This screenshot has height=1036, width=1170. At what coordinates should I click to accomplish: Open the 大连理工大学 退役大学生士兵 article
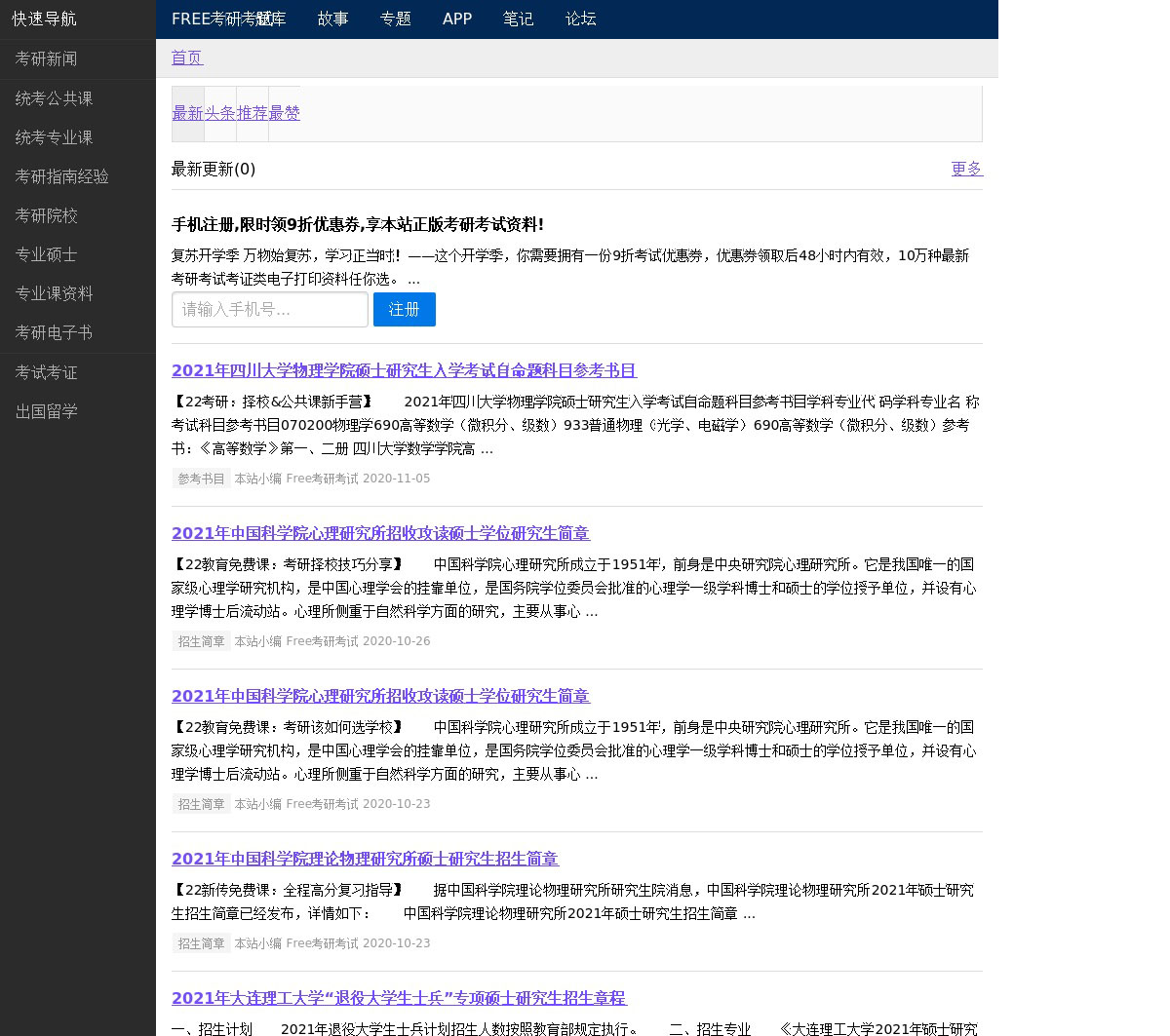399,998
